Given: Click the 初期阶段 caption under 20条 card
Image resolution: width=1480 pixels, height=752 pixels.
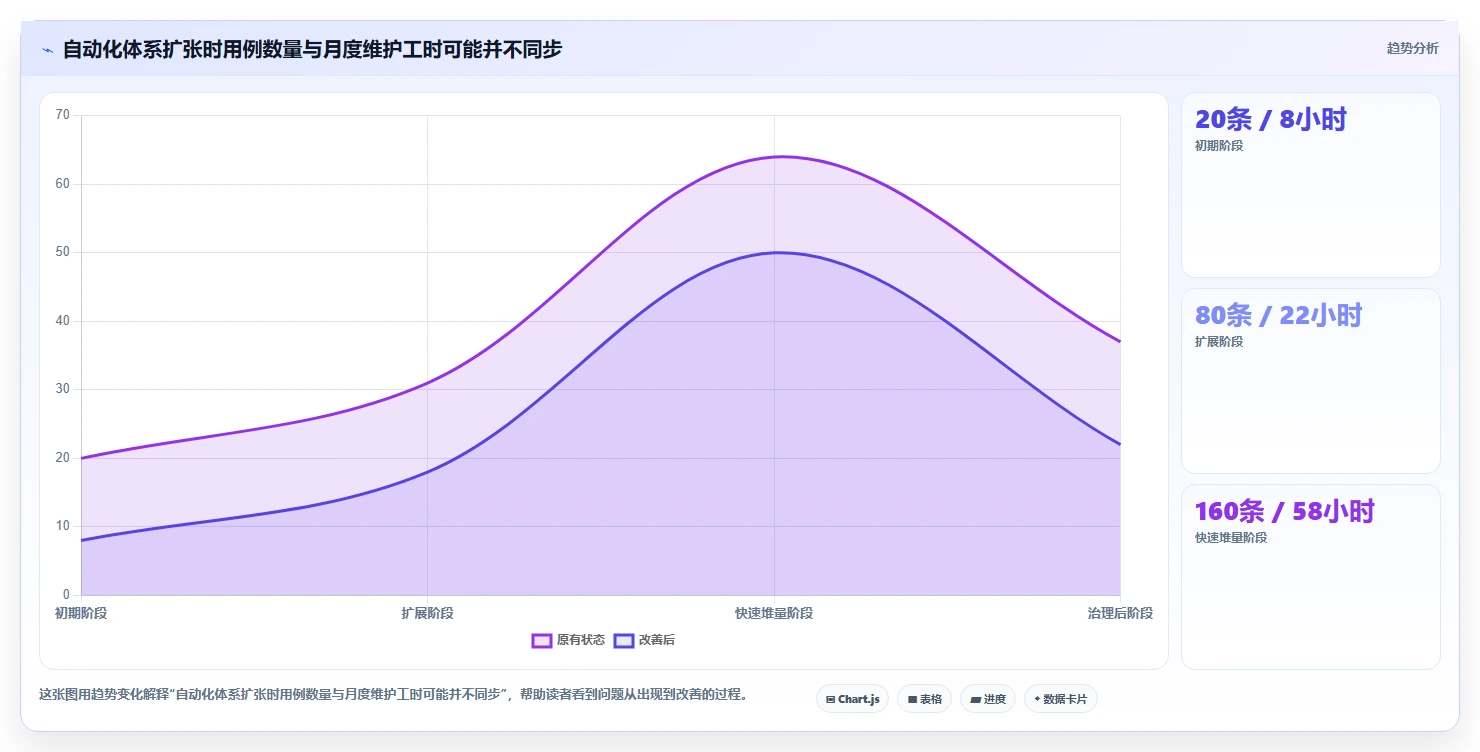Looking at the screenshot, I should pos(1219,146).
